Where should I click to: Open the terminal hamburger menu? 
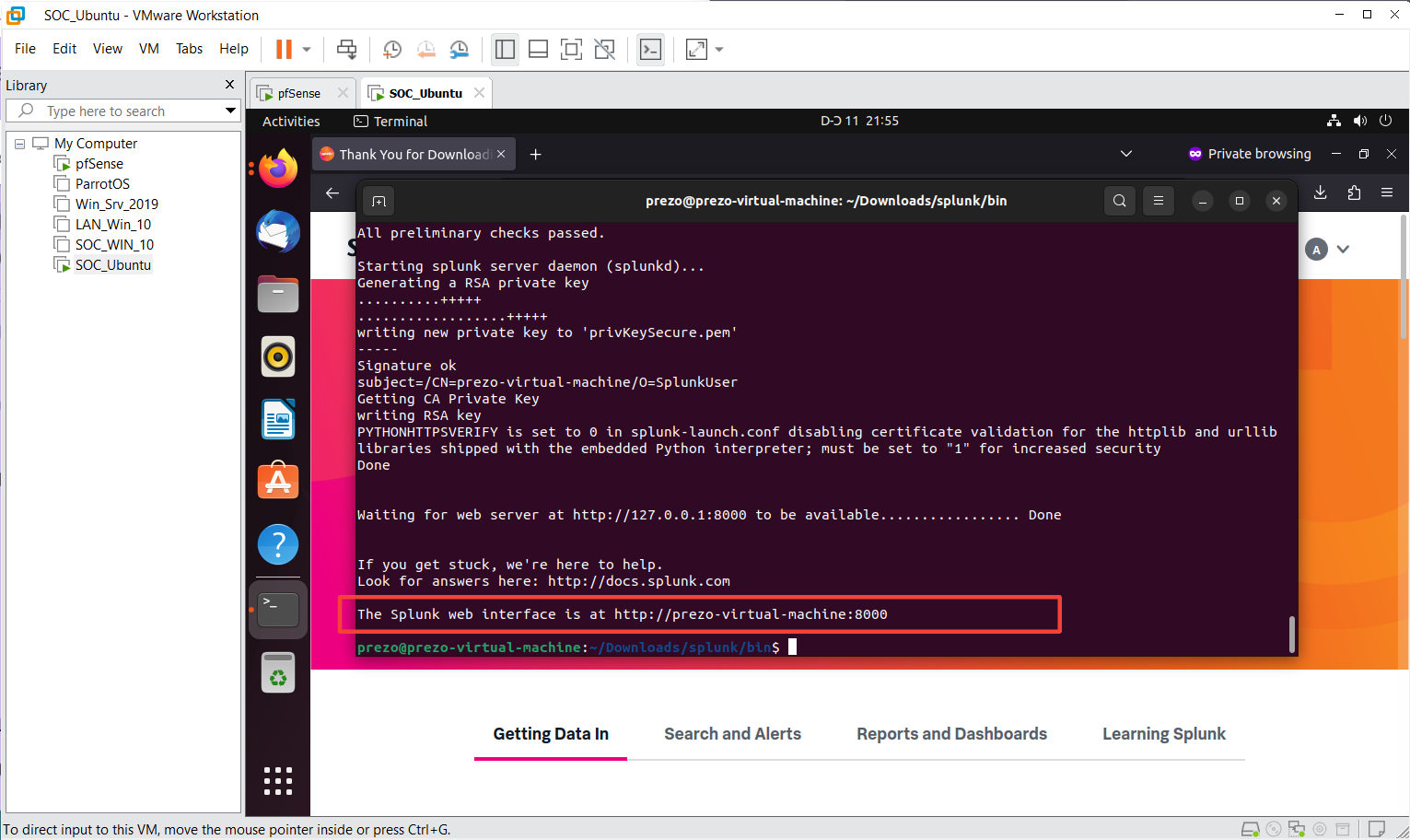tap(1159, 201)
